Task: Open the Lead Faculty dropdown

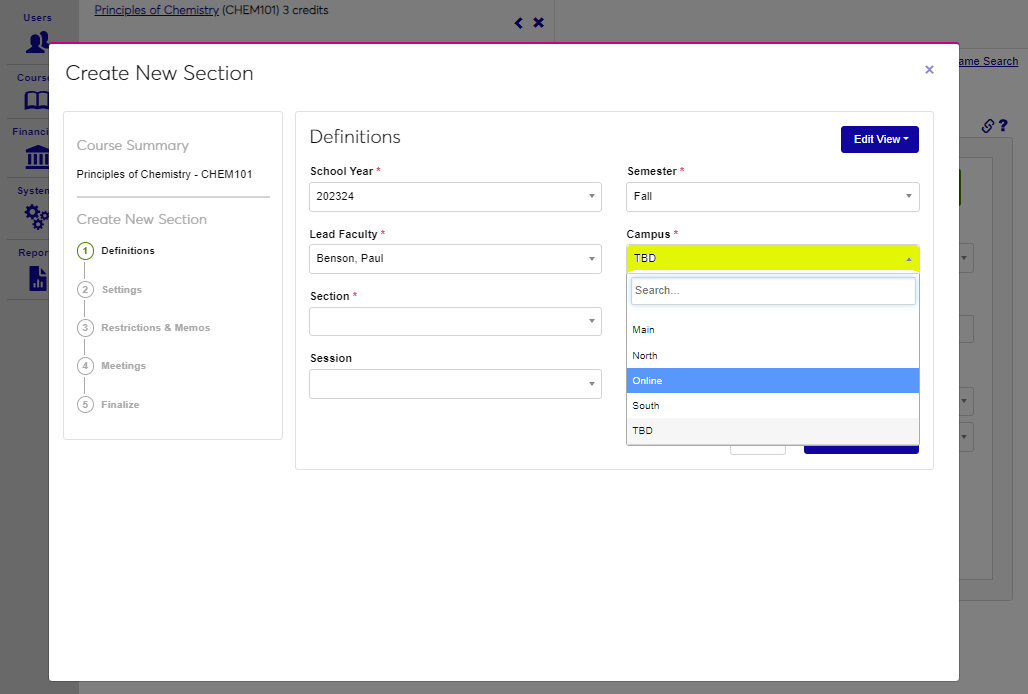Action: (455, 260)
